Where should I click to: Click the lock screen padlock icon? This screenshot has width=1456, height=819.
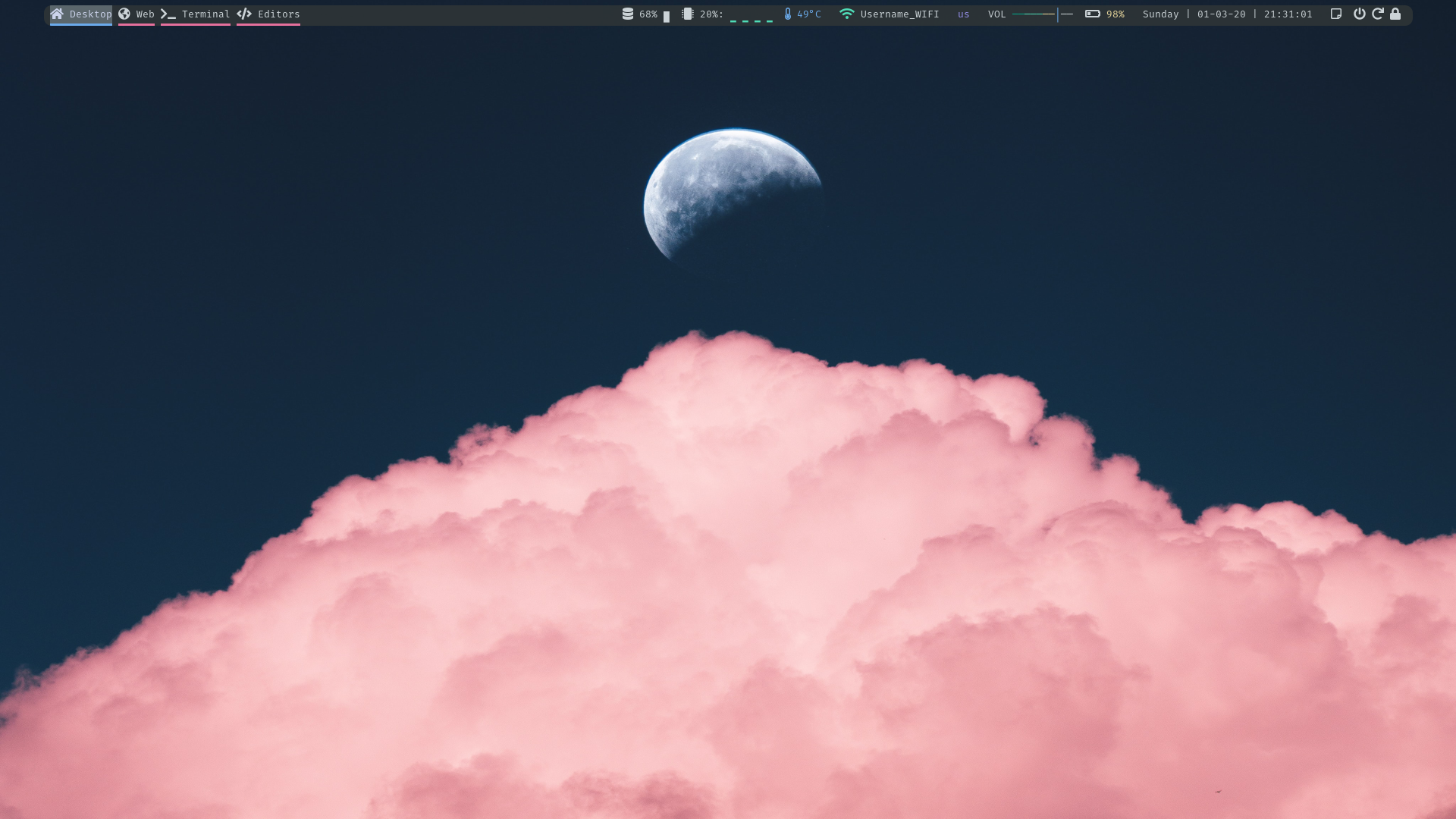coord(1395,14)
